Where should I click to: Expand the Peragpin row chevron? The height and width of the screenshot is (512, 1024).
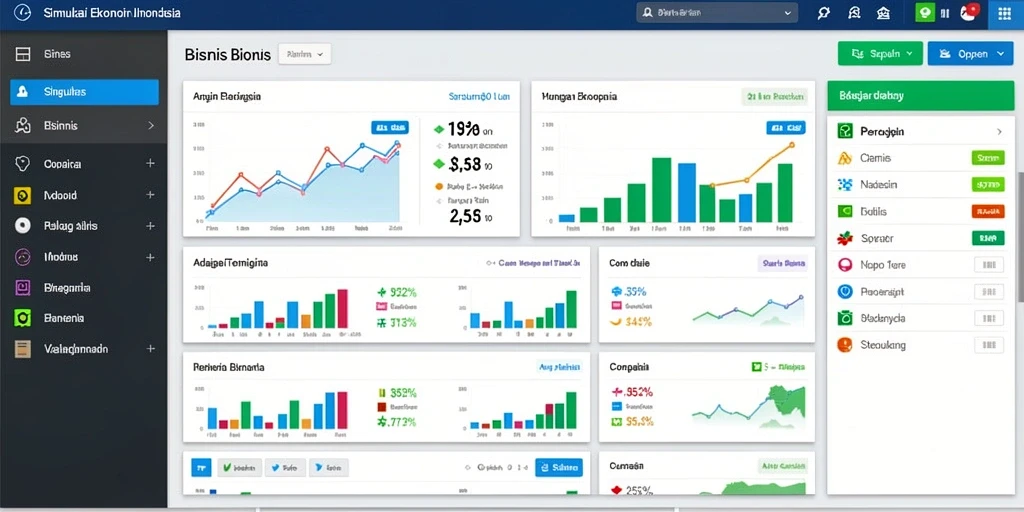point(999,131)
